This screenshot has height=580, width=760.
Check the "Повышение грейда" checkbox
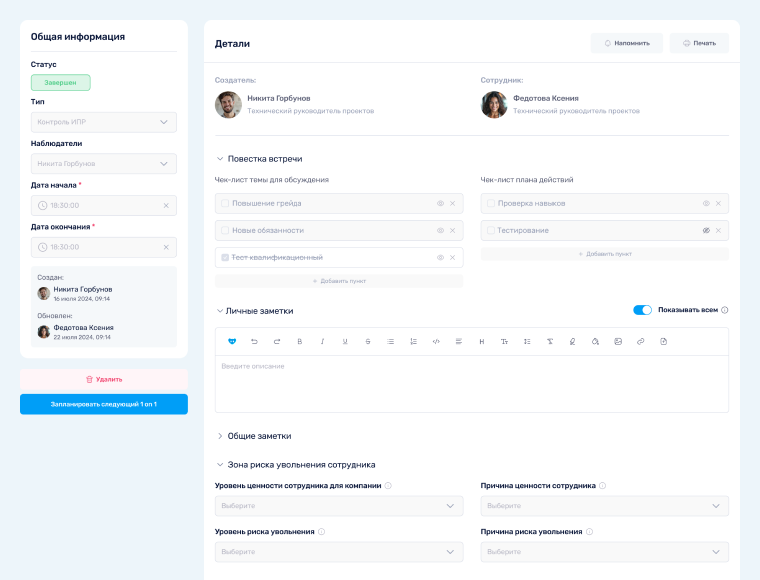225,203
